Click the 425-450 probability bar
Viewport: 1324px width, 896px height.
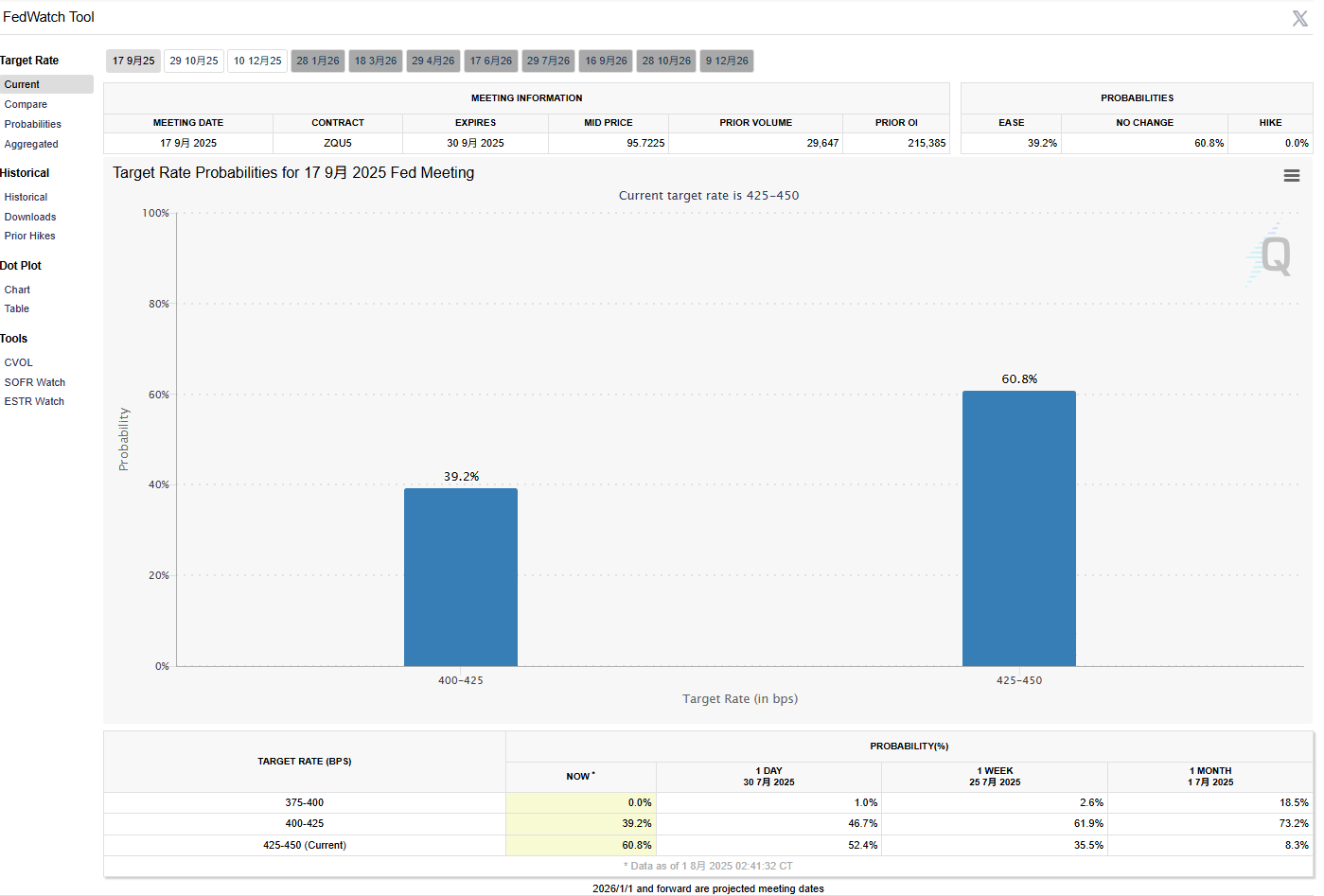(x=1018, y=528)
